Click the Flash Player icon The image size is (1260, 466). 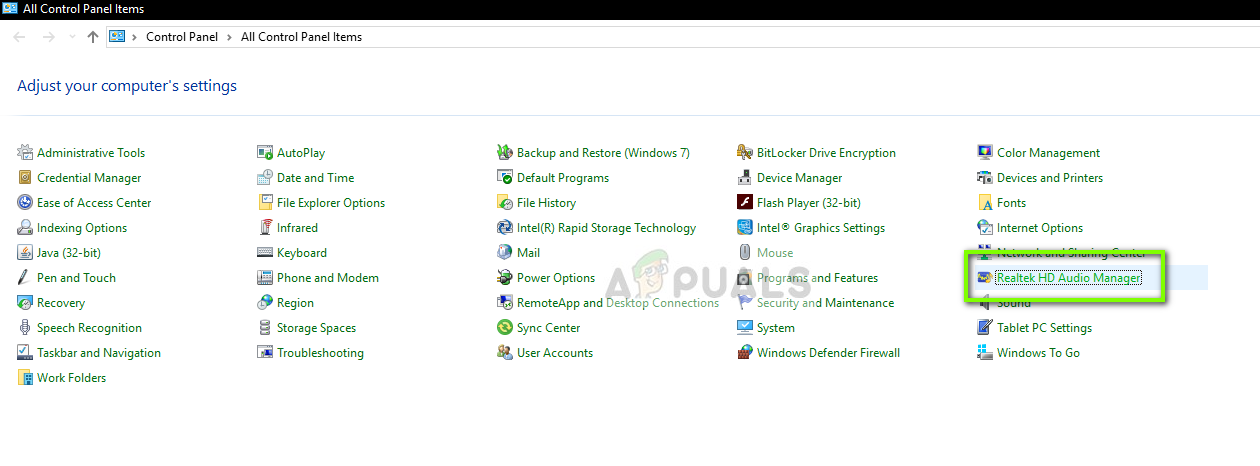[x=745, y=202]
